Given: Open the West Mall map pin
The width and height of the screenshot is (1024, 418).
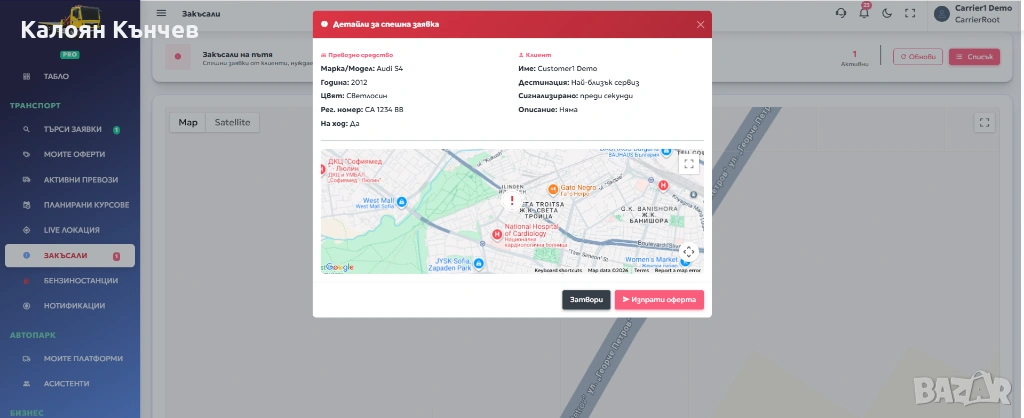Looking at the screenshot, I should tap(402, 201).
